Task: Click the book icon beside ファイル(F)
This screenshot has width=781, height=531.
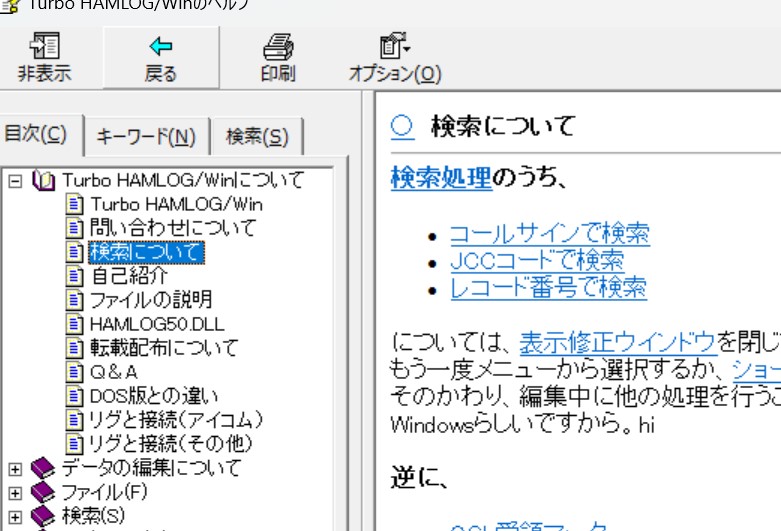Action: click(42, 492)
